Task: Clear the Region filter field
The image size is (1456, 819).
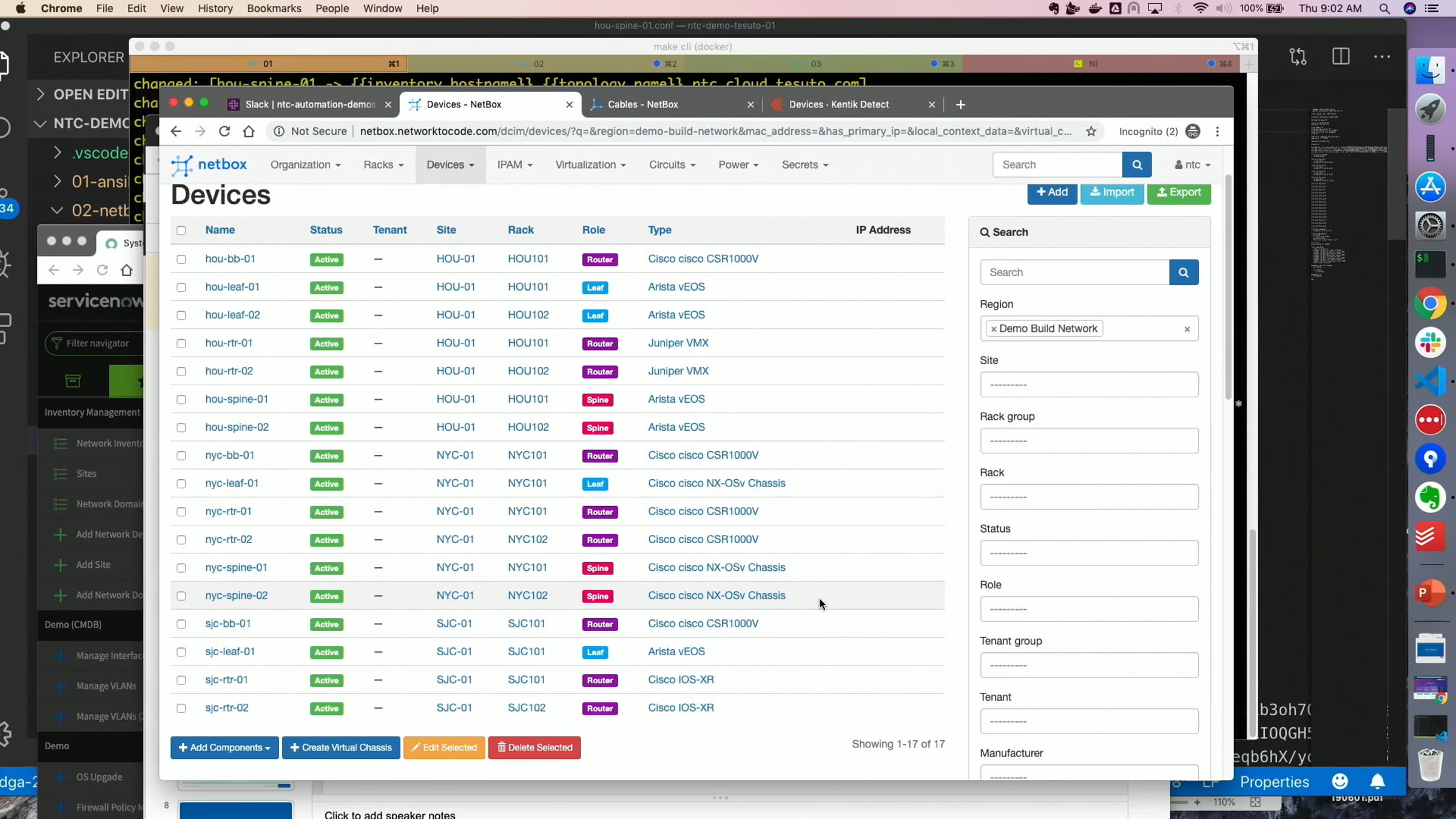Action: [1187, 329]
